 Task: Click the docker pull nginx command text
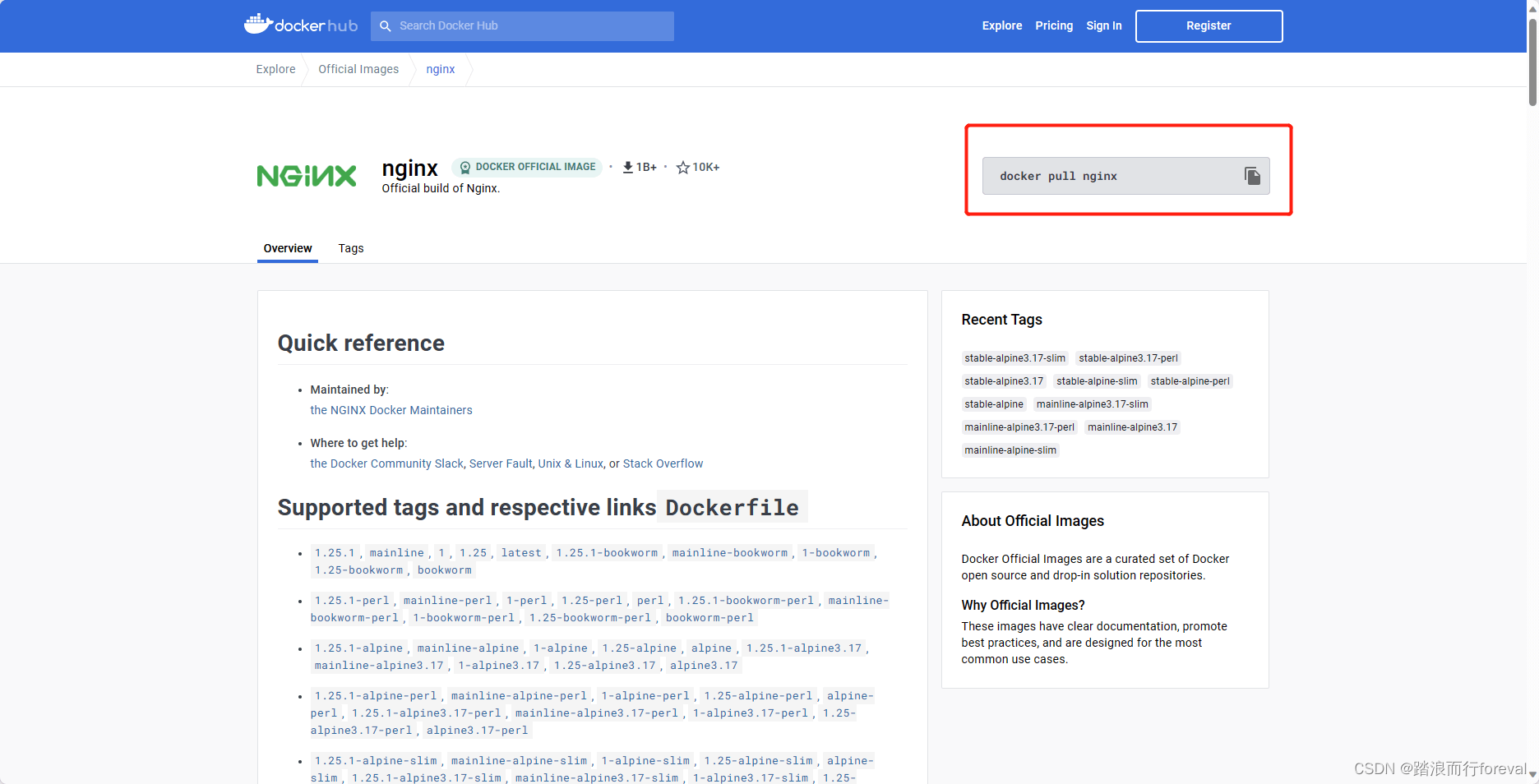click(1058, 176)
